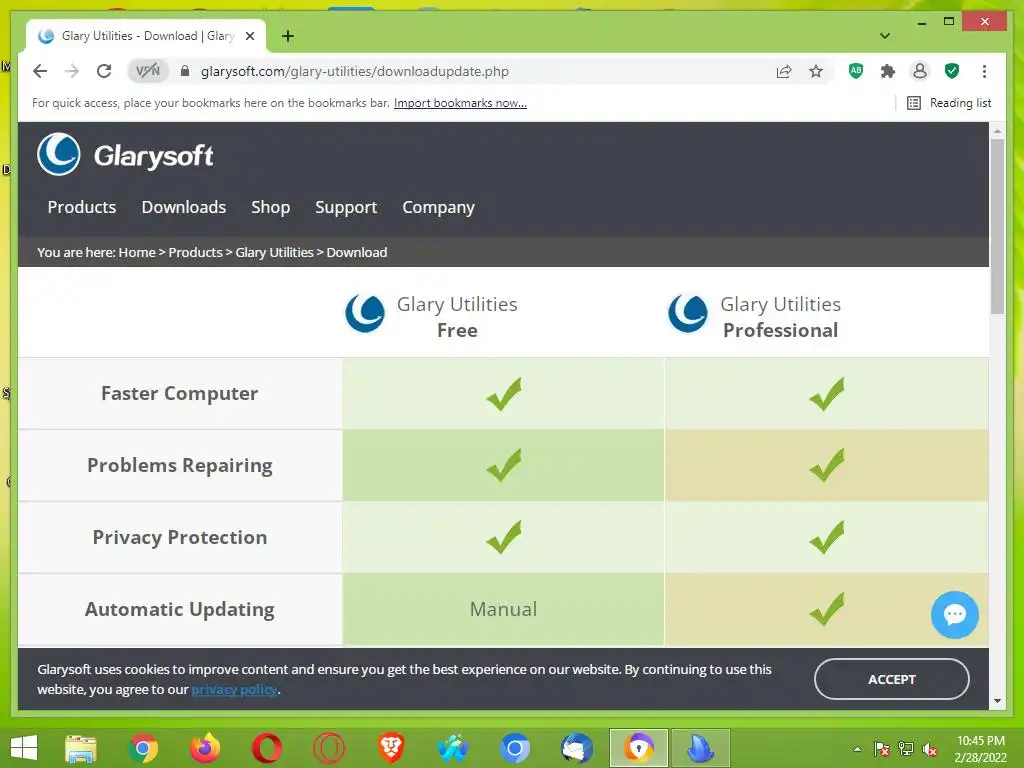
Task: Open the user profile icon
Action: [x=920, y=71]
